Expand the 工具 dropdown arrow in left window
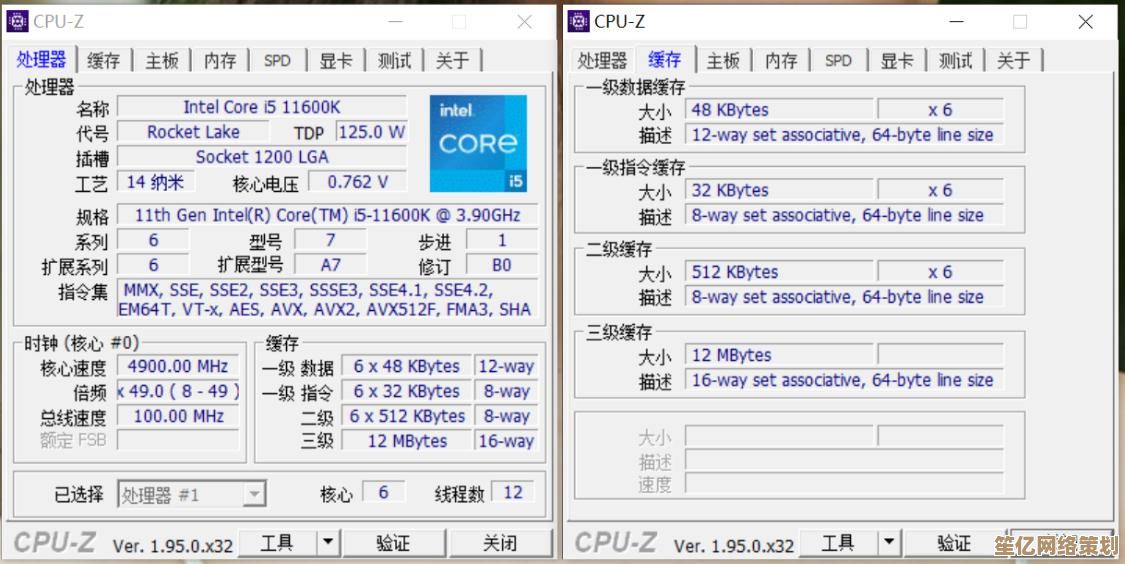The height and width of the screenshot is (564, 1125). 328,542
